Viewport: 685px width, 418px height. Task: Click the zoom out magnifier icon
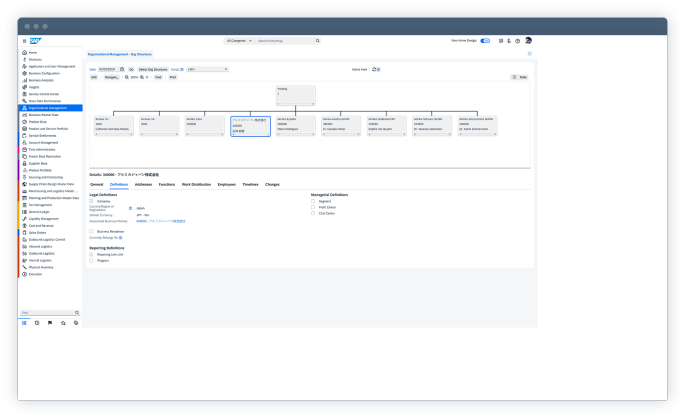[x=127, y=77]
